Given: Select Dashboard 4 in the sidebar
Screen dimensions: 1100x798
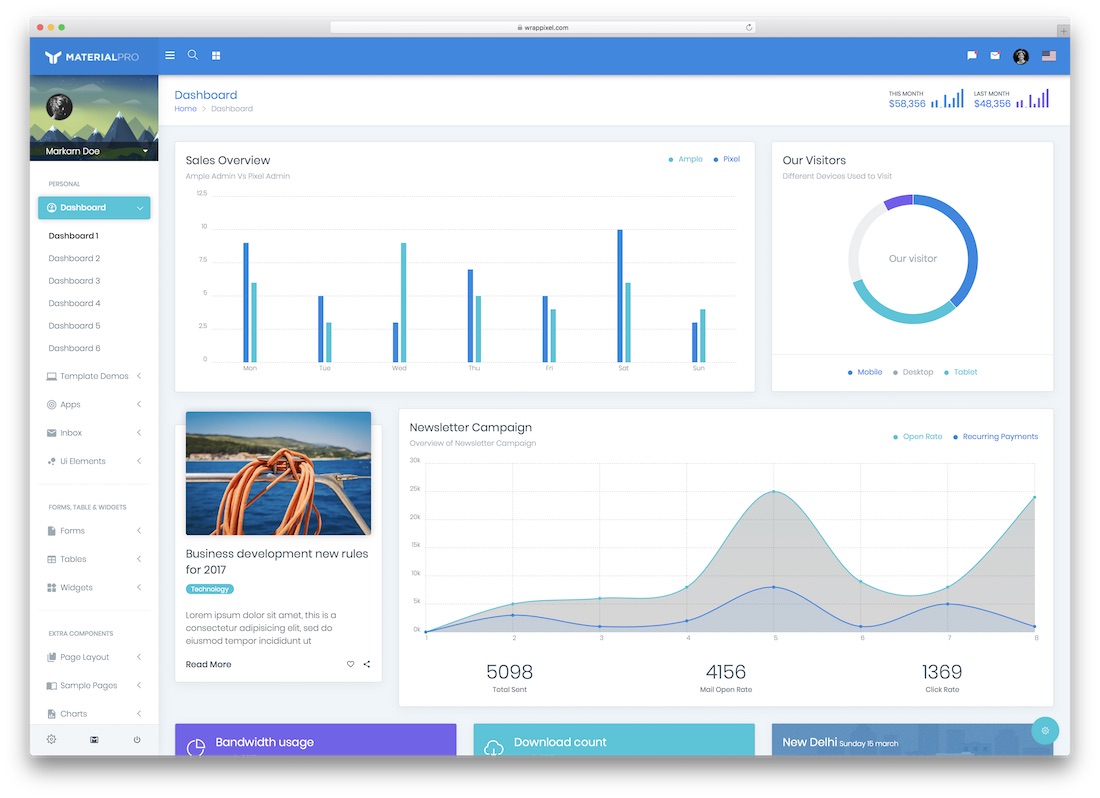Looking at the screenshot, I should (74, 303).
